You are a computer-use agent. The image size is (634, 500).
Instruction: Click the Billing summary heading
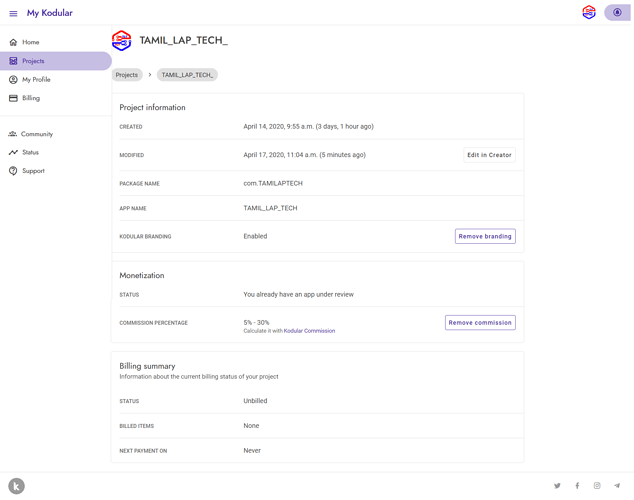[147, 366]
